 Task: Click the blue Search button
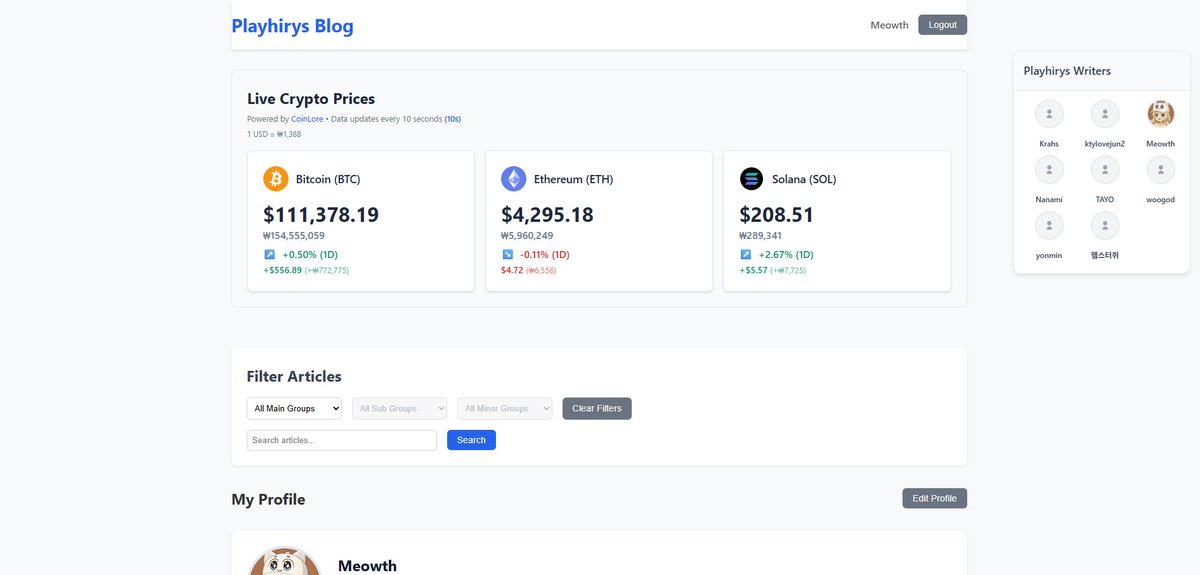tap(471, 440)
